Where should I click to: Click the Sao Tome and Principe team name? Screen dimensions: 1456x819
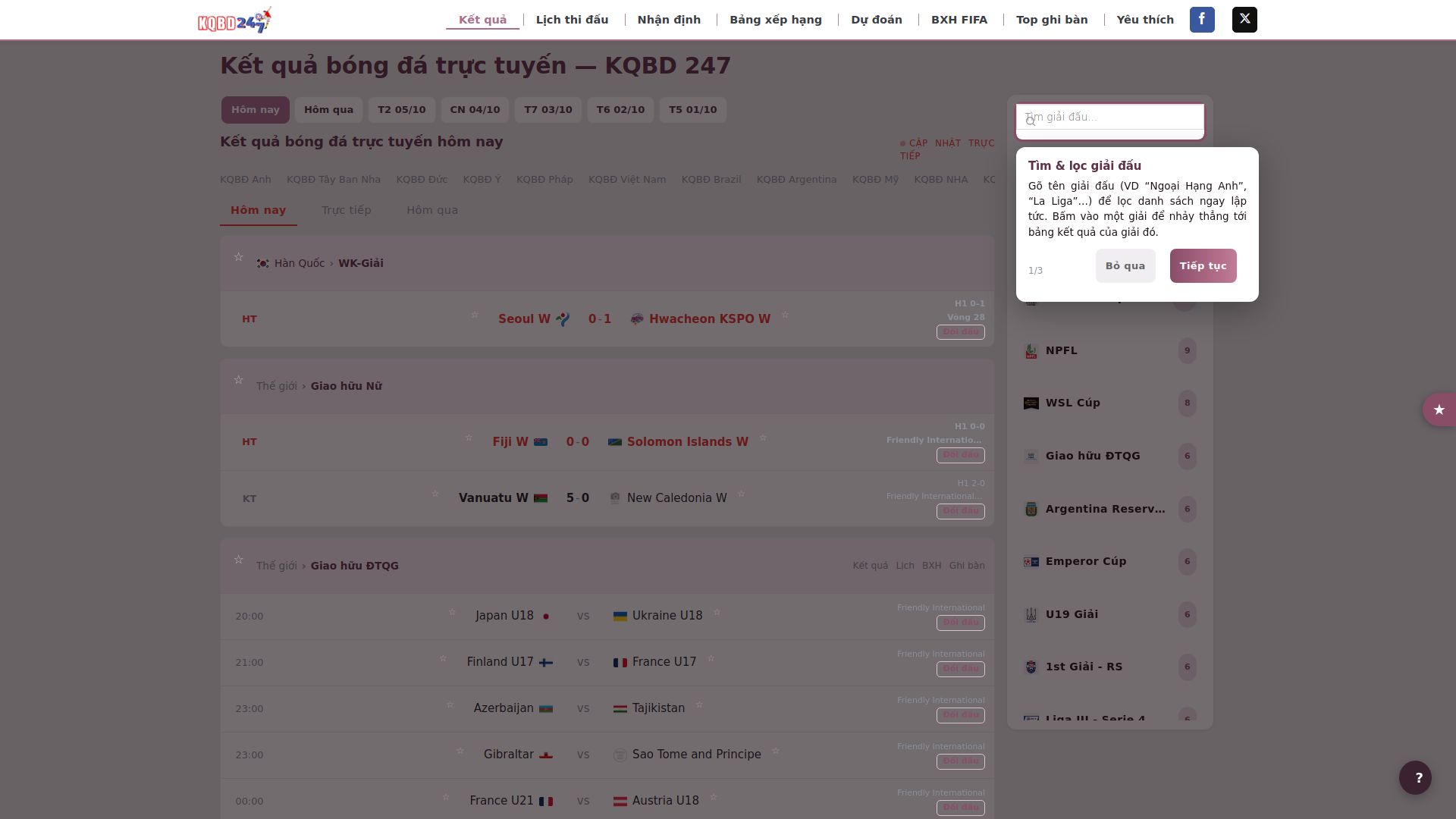[697, 755]
